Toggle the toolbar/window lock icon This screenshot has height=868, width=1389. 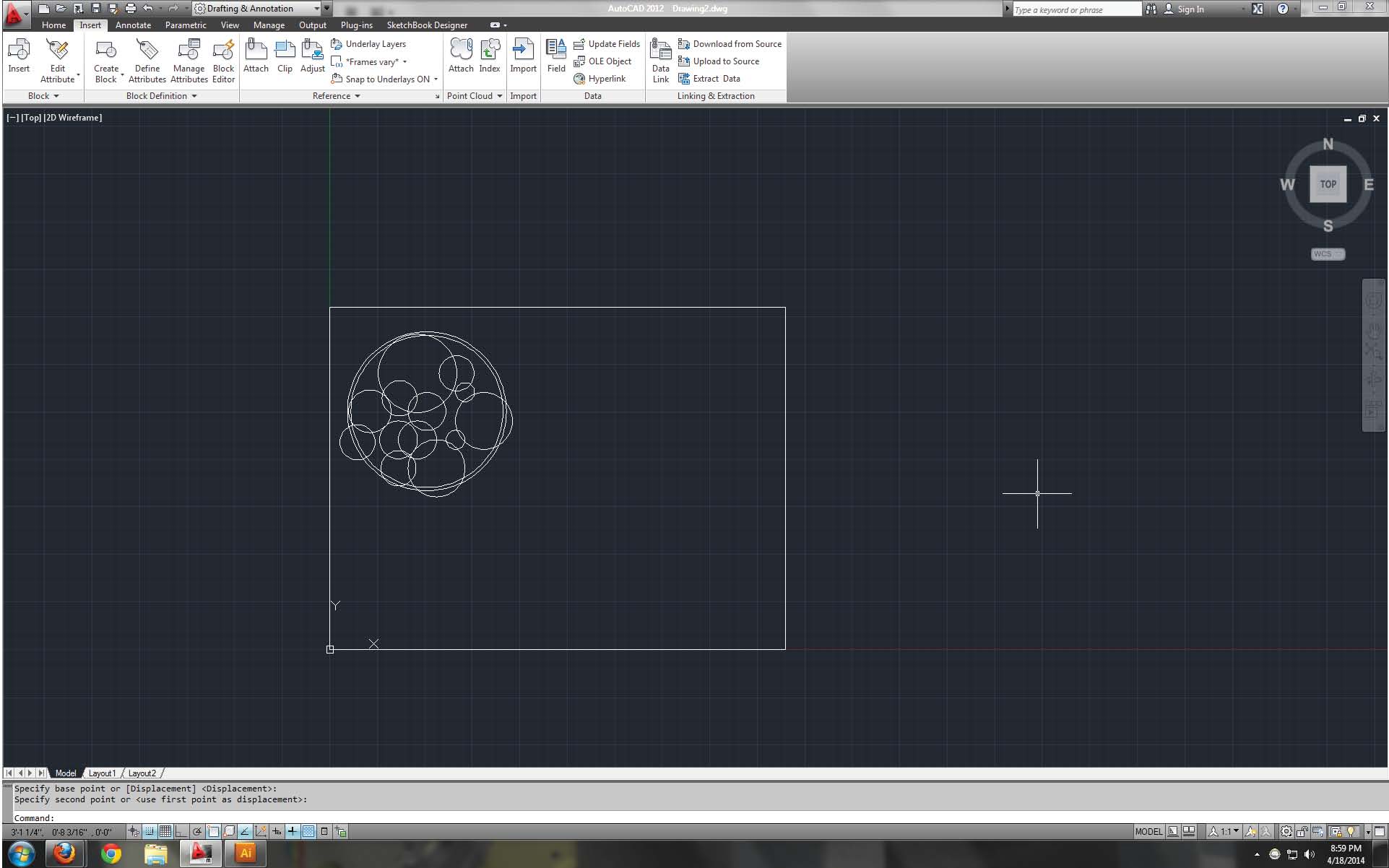point(1302,831)
